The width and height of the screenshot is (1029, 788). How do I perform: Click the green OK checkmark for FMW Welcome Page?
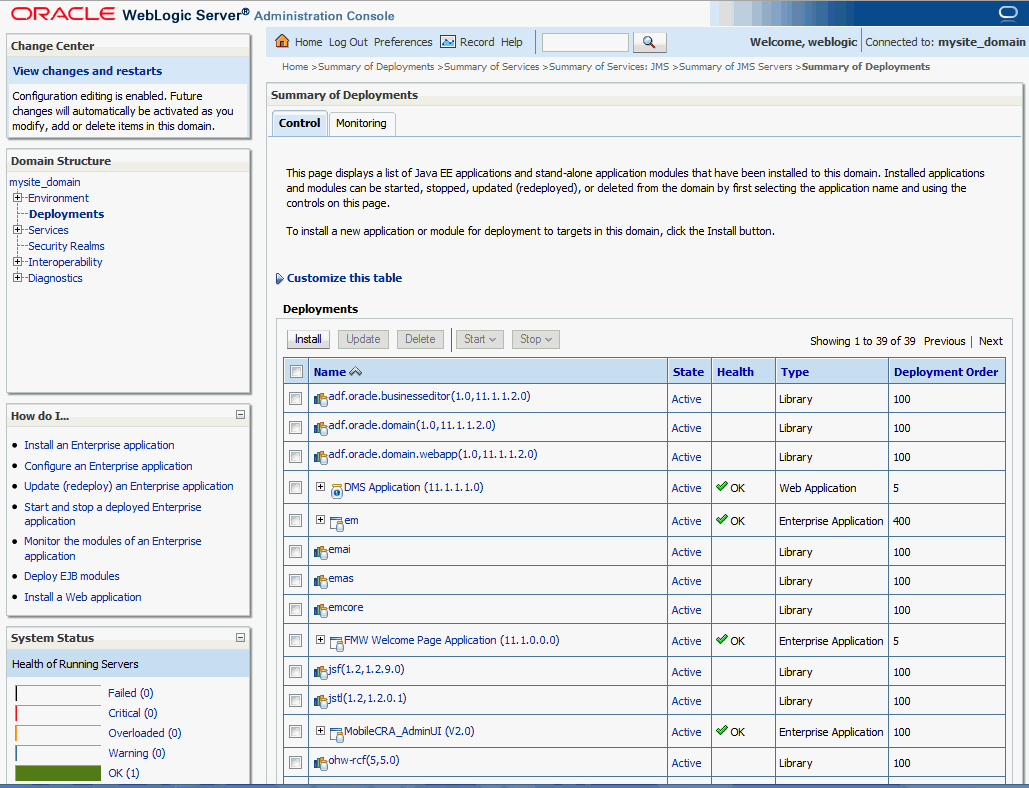click(x=722, y=639)
